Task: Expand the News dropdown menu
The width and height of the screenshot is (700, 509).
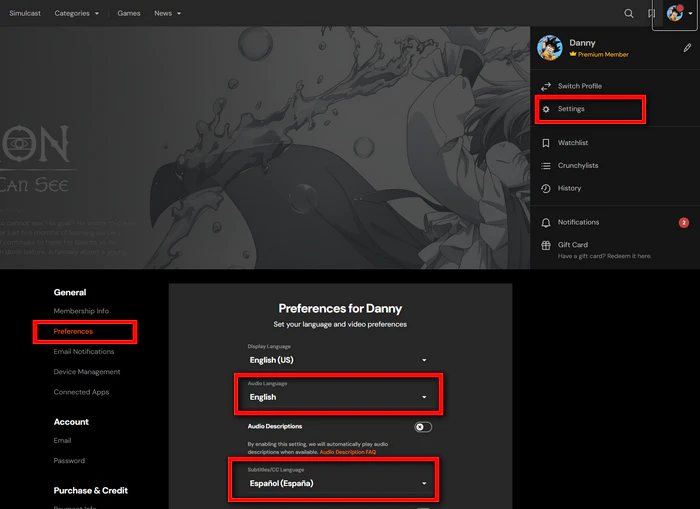Action: point(167,13)
